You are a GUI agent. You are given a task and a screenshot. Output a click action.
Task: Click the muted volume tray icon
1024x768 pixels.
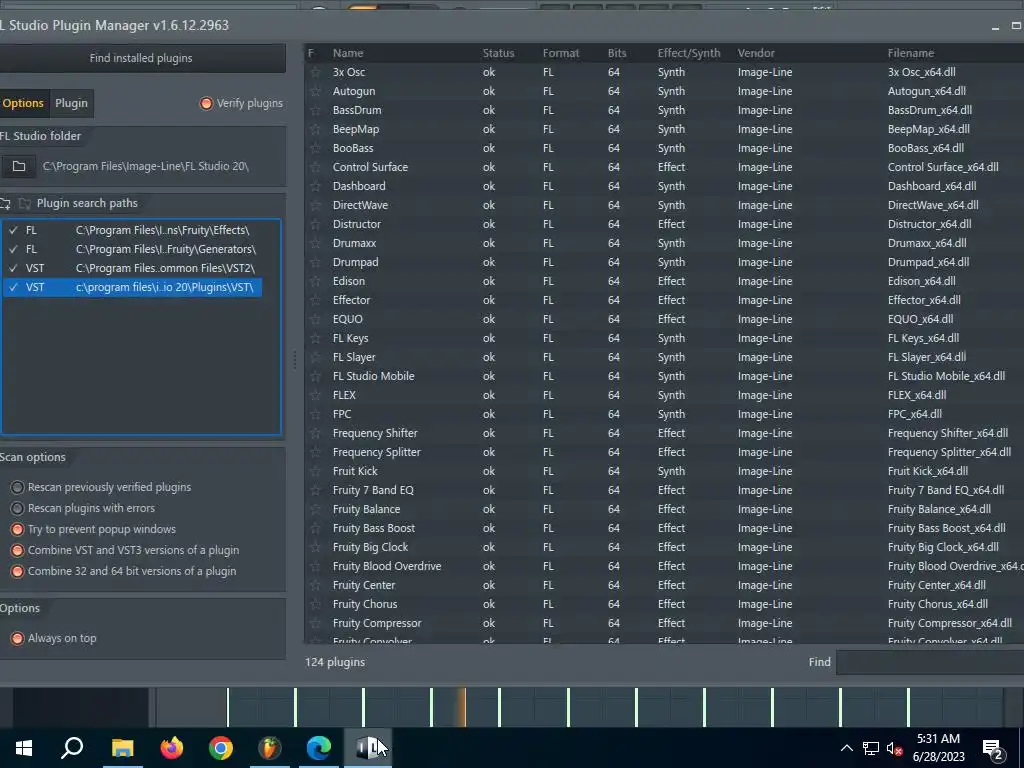(x=894, y=748)
